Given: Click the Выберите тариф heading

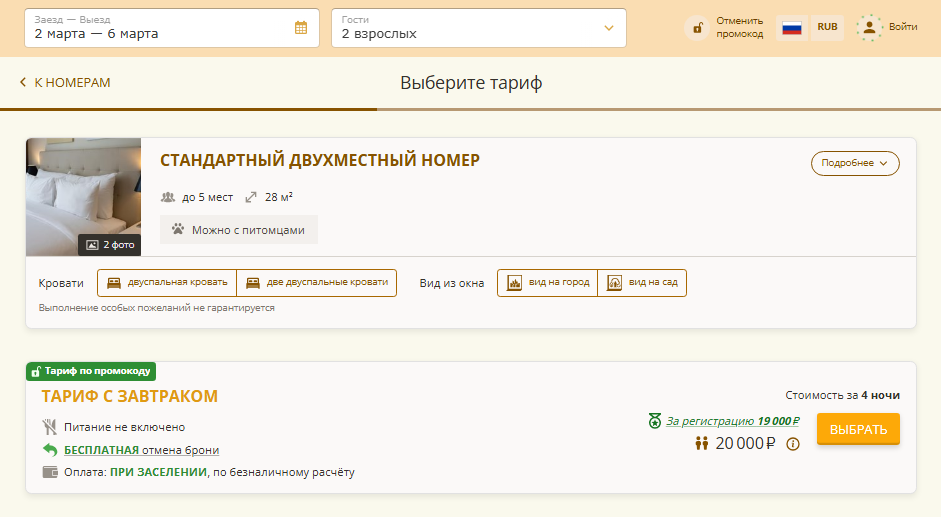Looking at the screenshot, I should pos(471,83).
